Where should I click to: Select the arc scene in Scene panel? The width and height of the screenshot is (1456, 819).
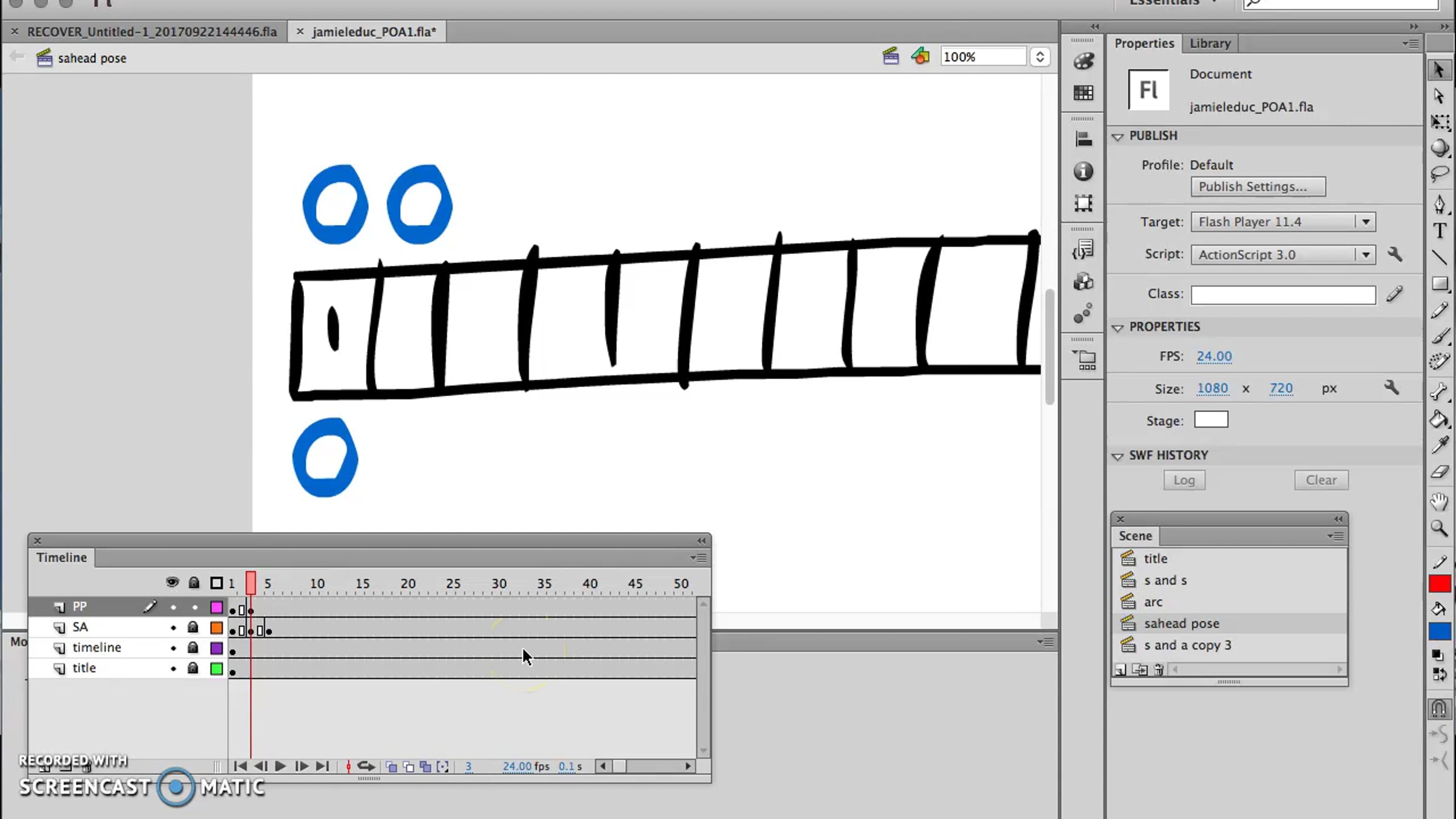click(x=1153, y=602)
